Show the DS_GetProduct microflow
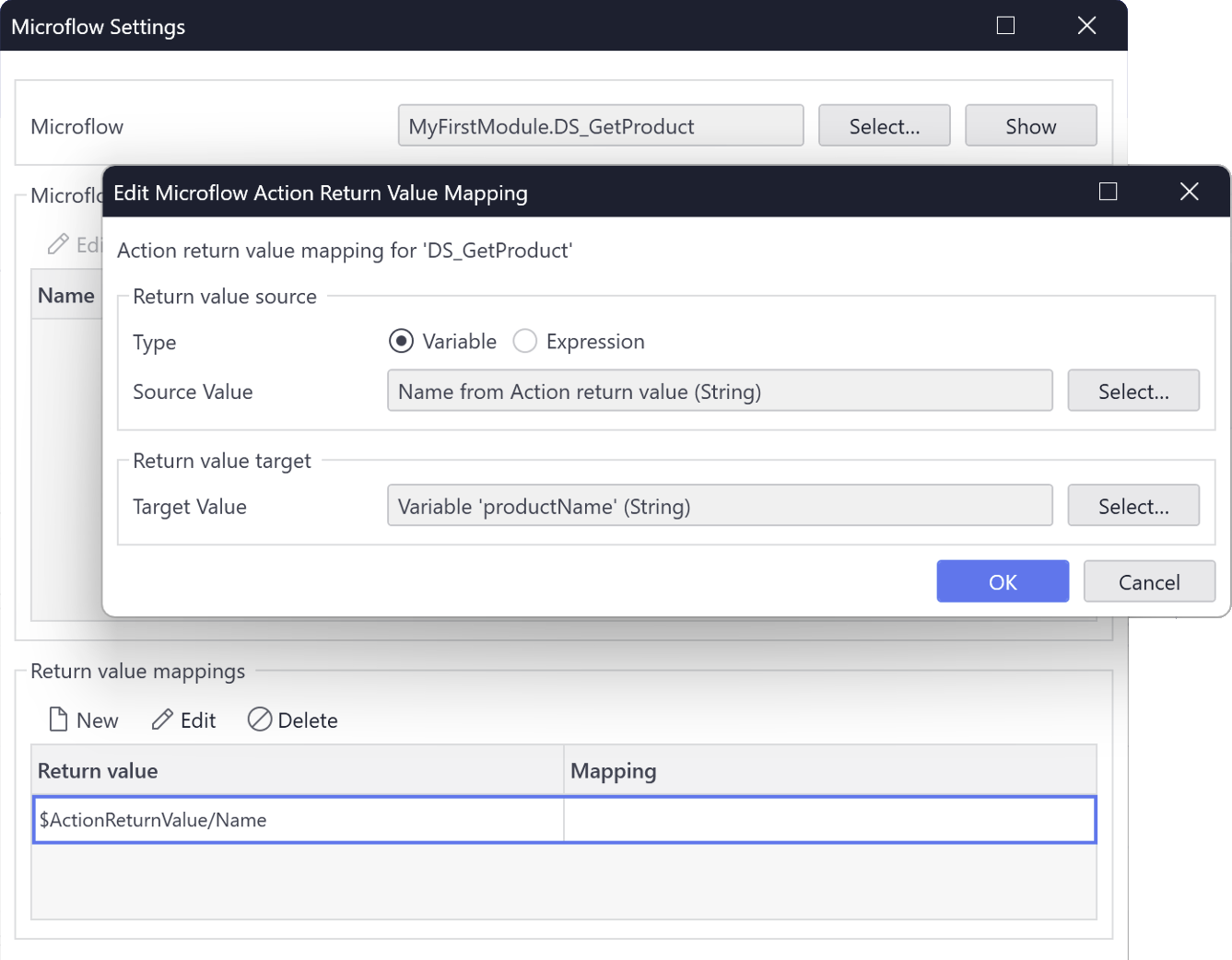The height and width of the screenshot is (960, 1232). point(1030,125)
